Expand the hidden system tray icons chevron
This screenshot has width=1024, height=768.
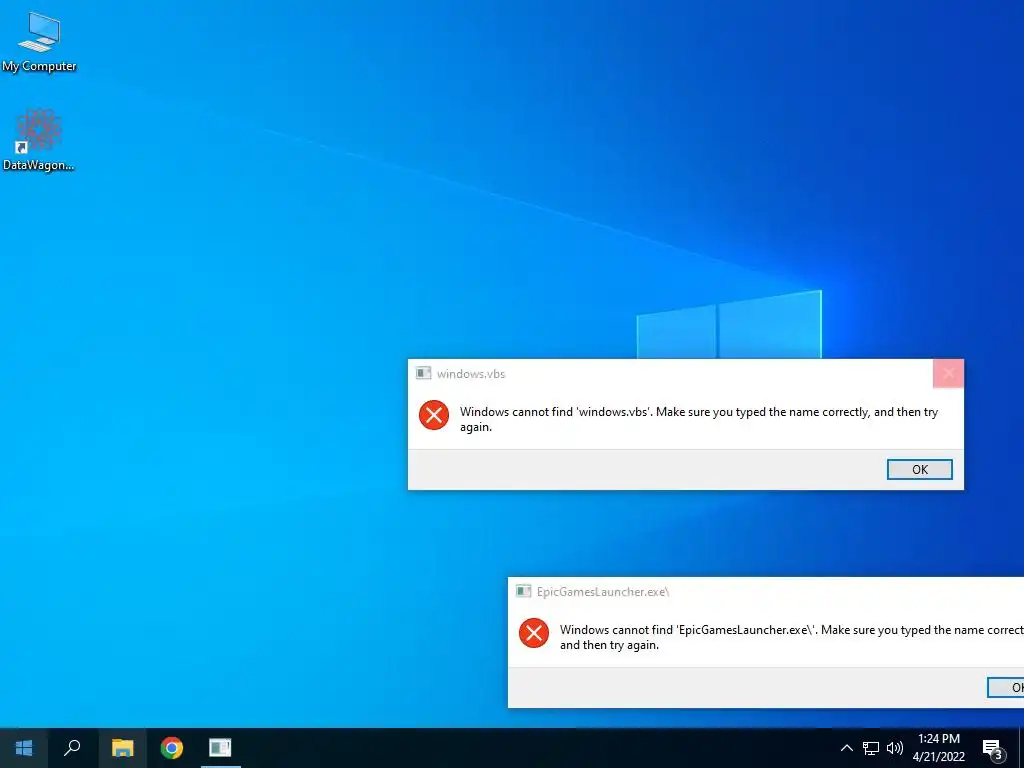(x=846, y=748)
